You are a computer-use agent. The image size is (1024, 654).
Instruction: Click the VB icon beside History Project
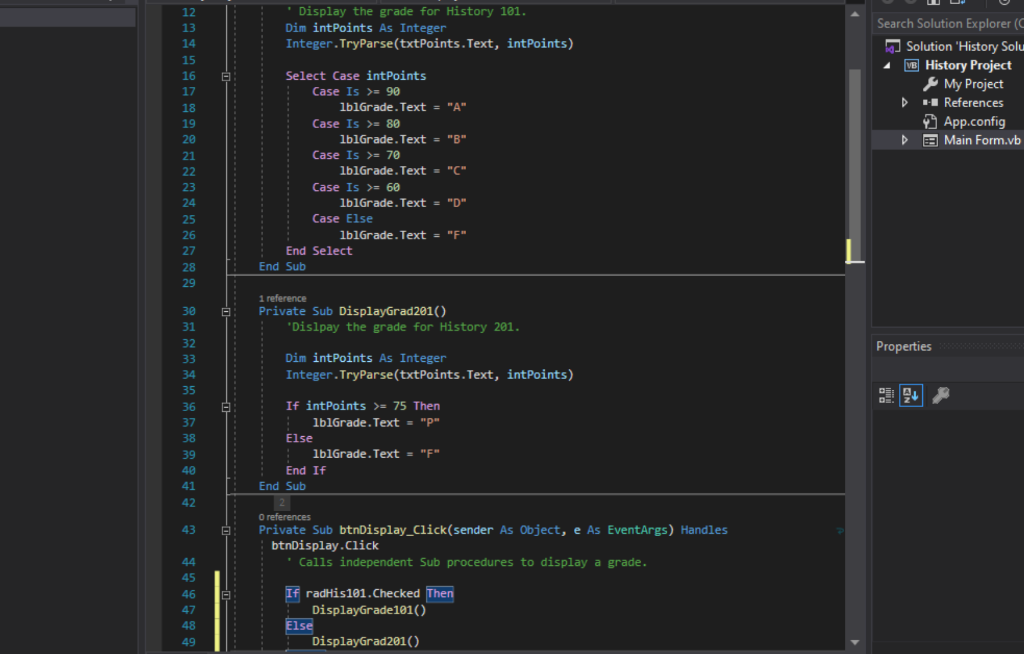(912, 65)
